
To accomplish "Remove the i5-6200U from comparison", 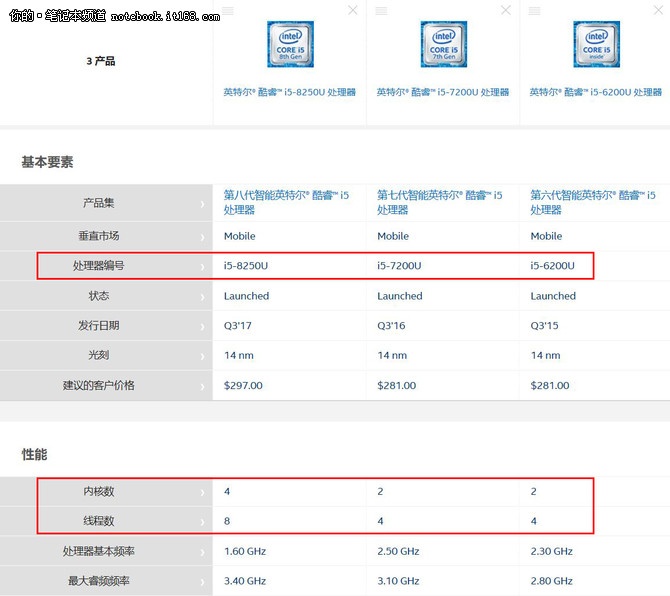I will coord(658,10).
